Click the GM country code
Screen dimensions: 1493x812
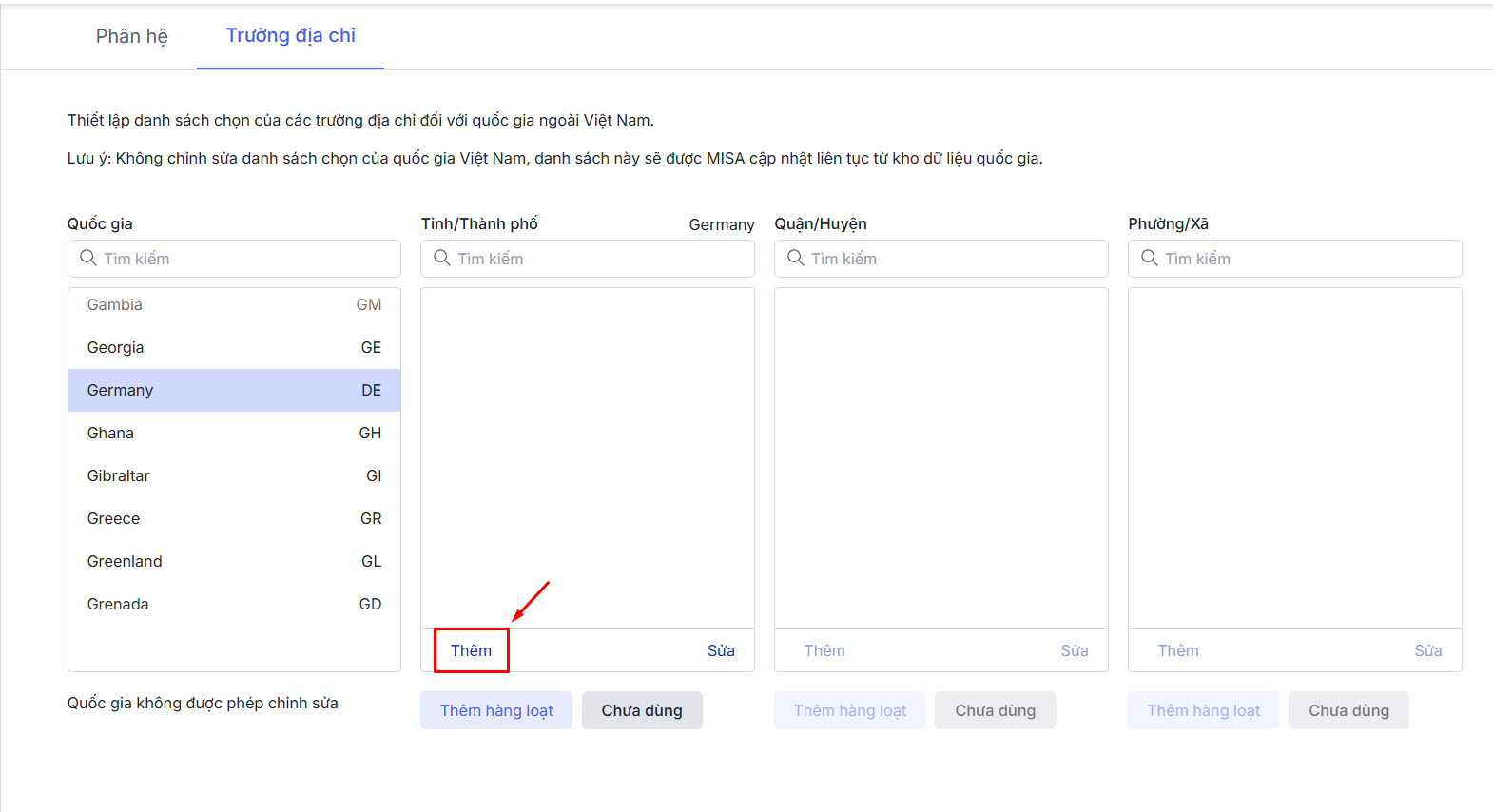pyautogui.click(x=369, y=305)
